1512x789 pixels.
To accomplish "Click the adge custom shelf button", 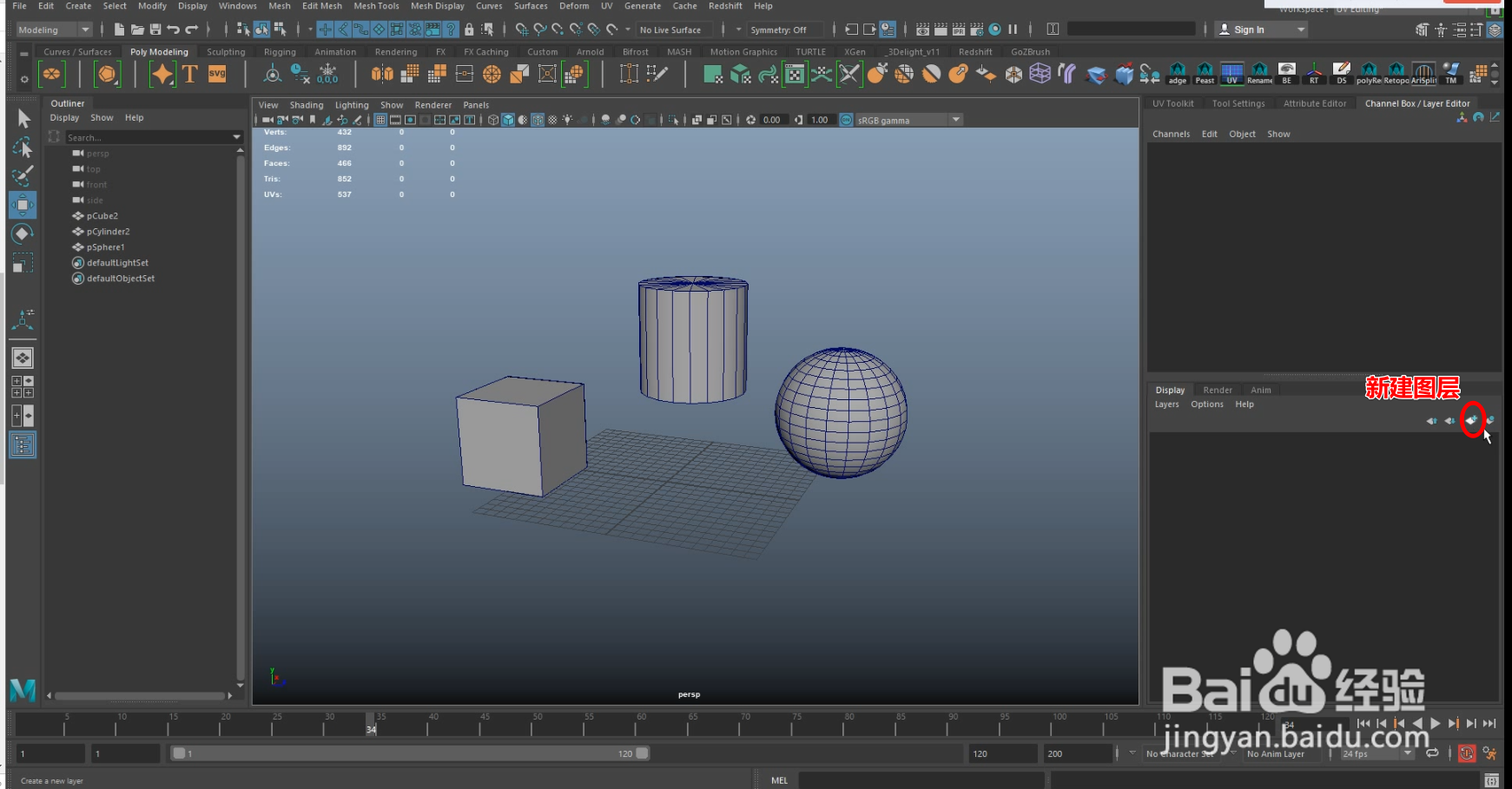I will click(1178, 74).
